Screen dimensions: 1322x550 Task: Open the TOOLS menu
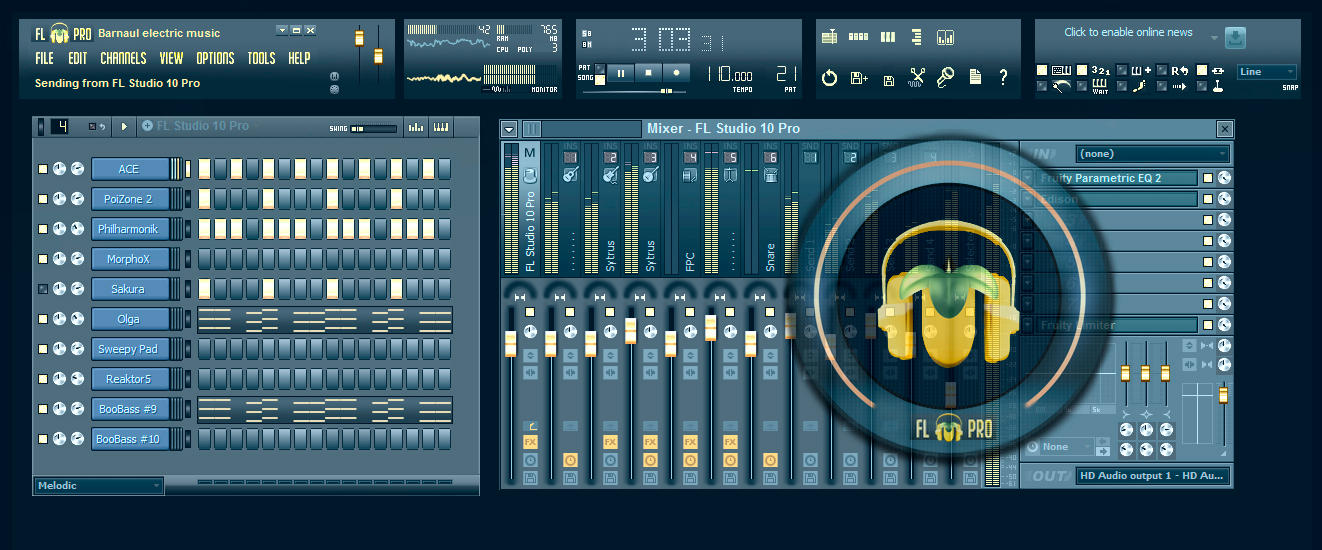261,59
